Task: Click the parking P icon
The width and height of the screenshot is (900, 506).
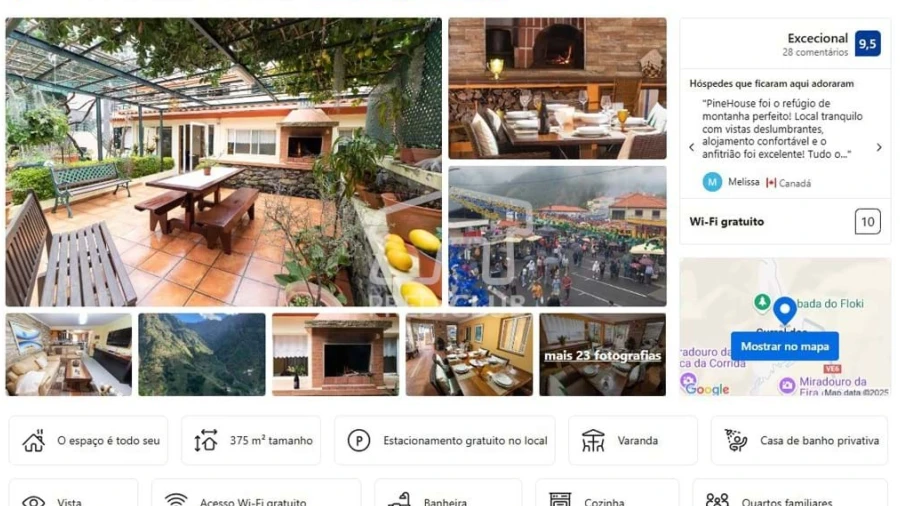Action: click(359, 441)
